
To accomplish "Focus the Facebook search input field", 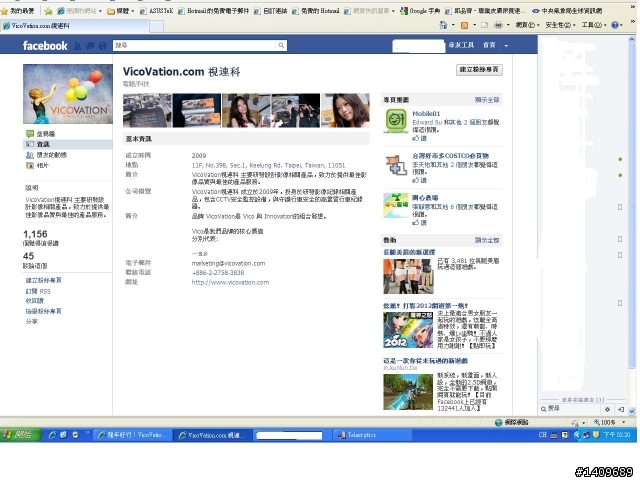I will [x=194, y=45].
